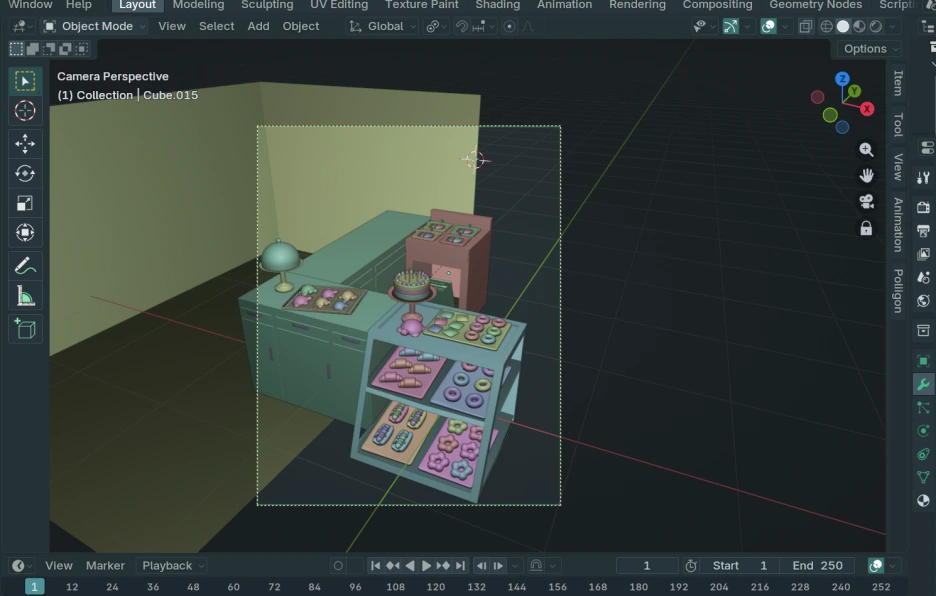Open timeline editor type dropdown
The height and width of the screenshot is (596, 936).
click(21, 566)
